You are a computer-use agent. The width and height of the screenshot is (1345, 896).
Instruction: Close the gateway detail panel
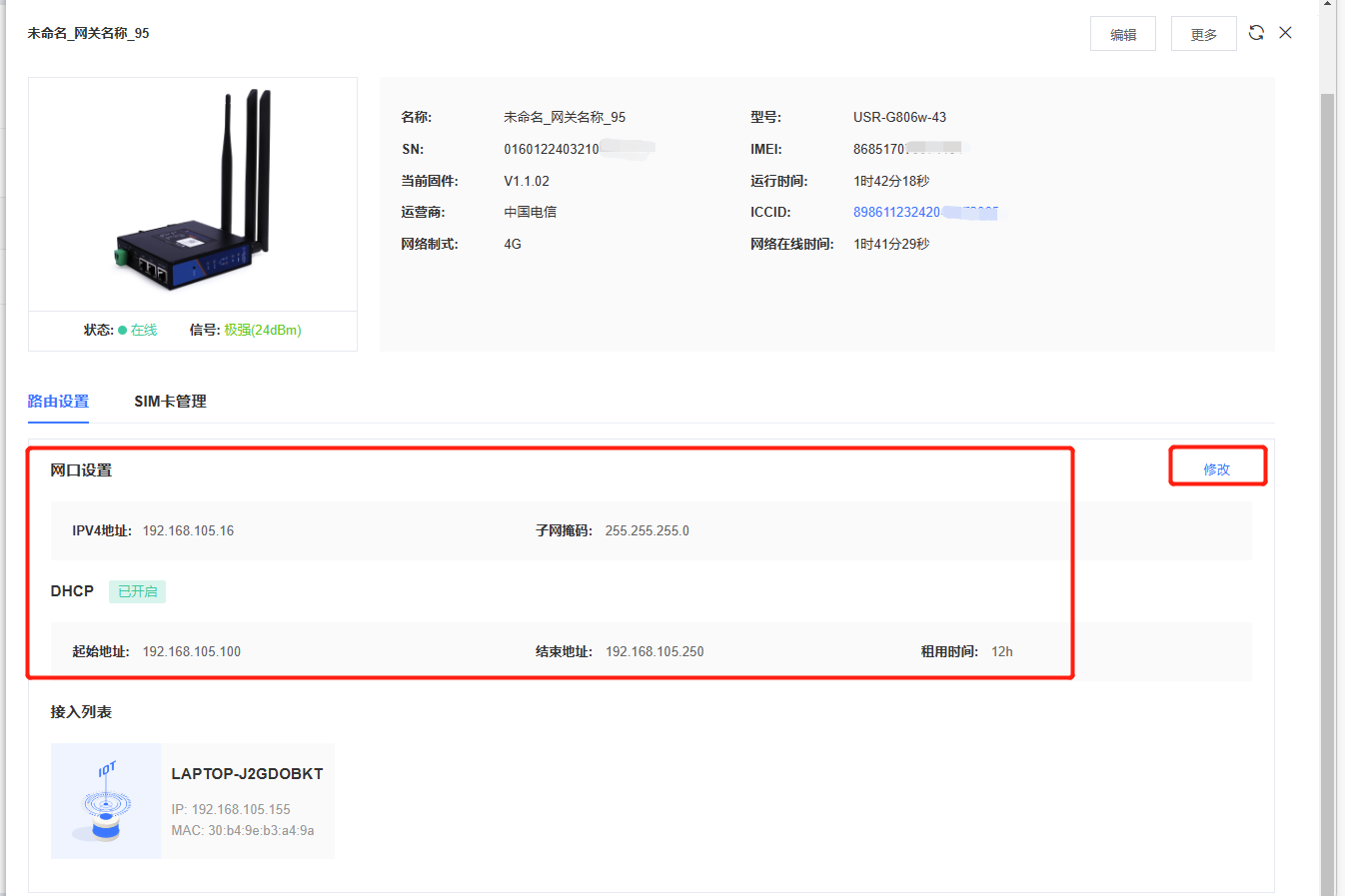tap(1286, 33)
